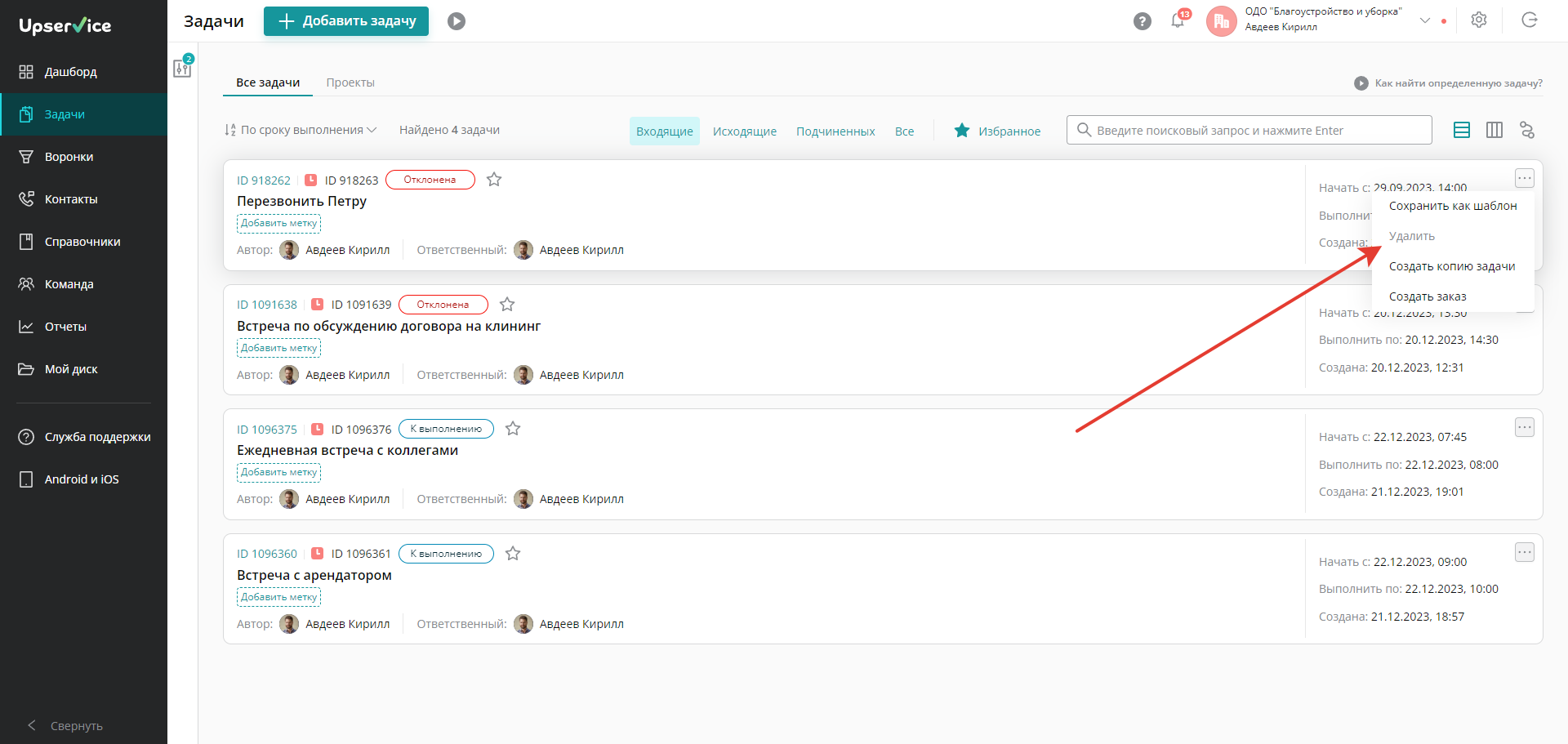Click the company avatar icon
1568x744 pixels.
[x=1221, y=21]
